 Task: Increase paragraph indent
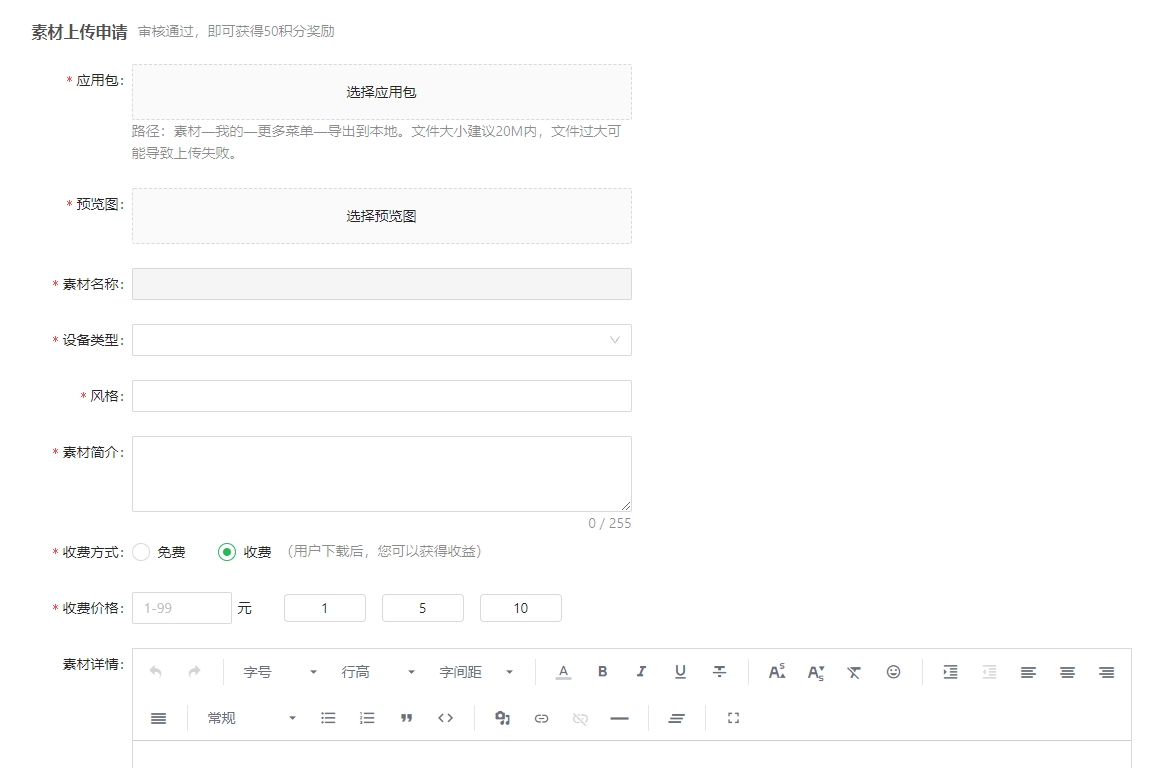click(951, 672)
